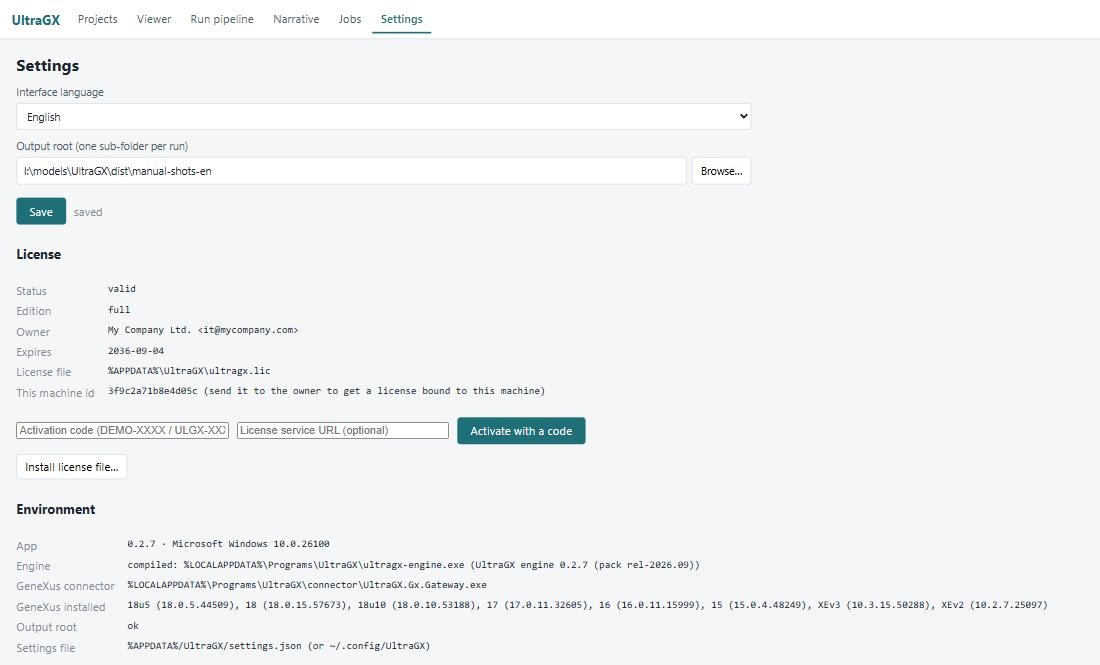Click the License service URL field
Screen dimensions: 1100x665
tap(342, 430)
